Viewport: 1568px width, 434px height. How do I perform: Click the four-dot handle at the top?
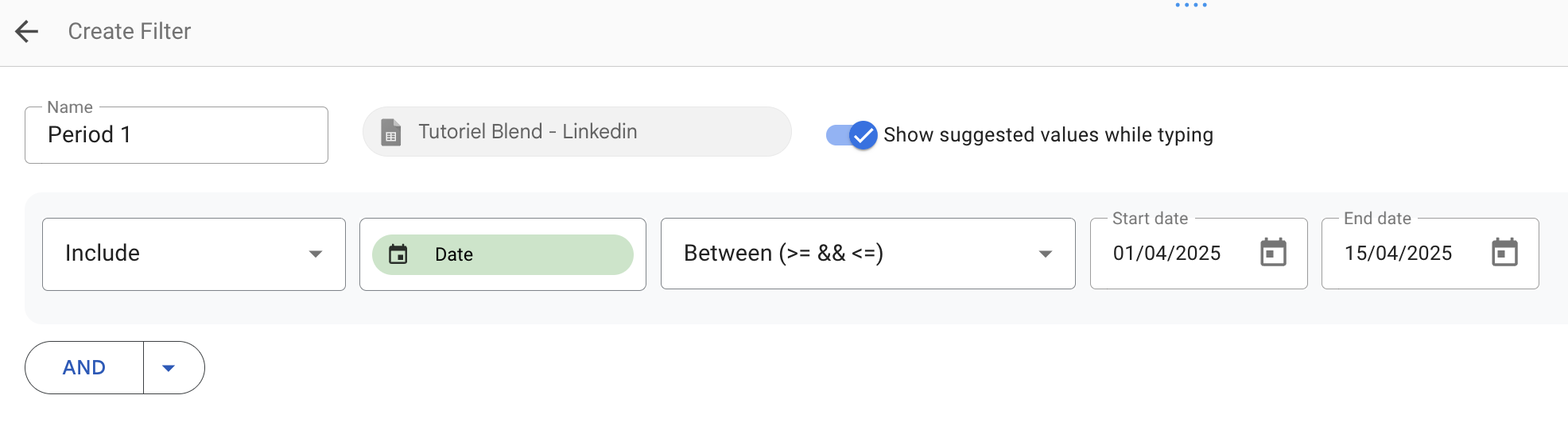[1191, 6]
